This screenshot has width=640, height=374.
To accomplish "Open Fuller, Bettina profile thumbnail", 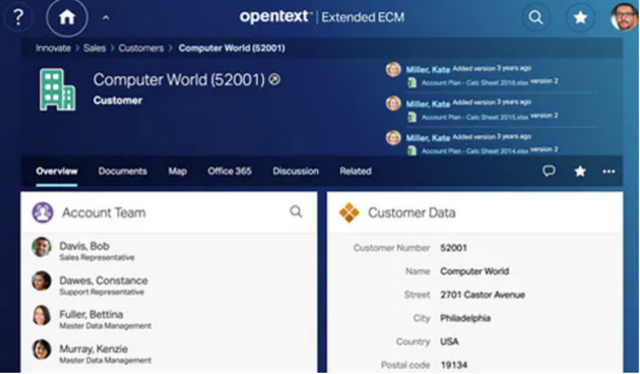I will (42, 316).
